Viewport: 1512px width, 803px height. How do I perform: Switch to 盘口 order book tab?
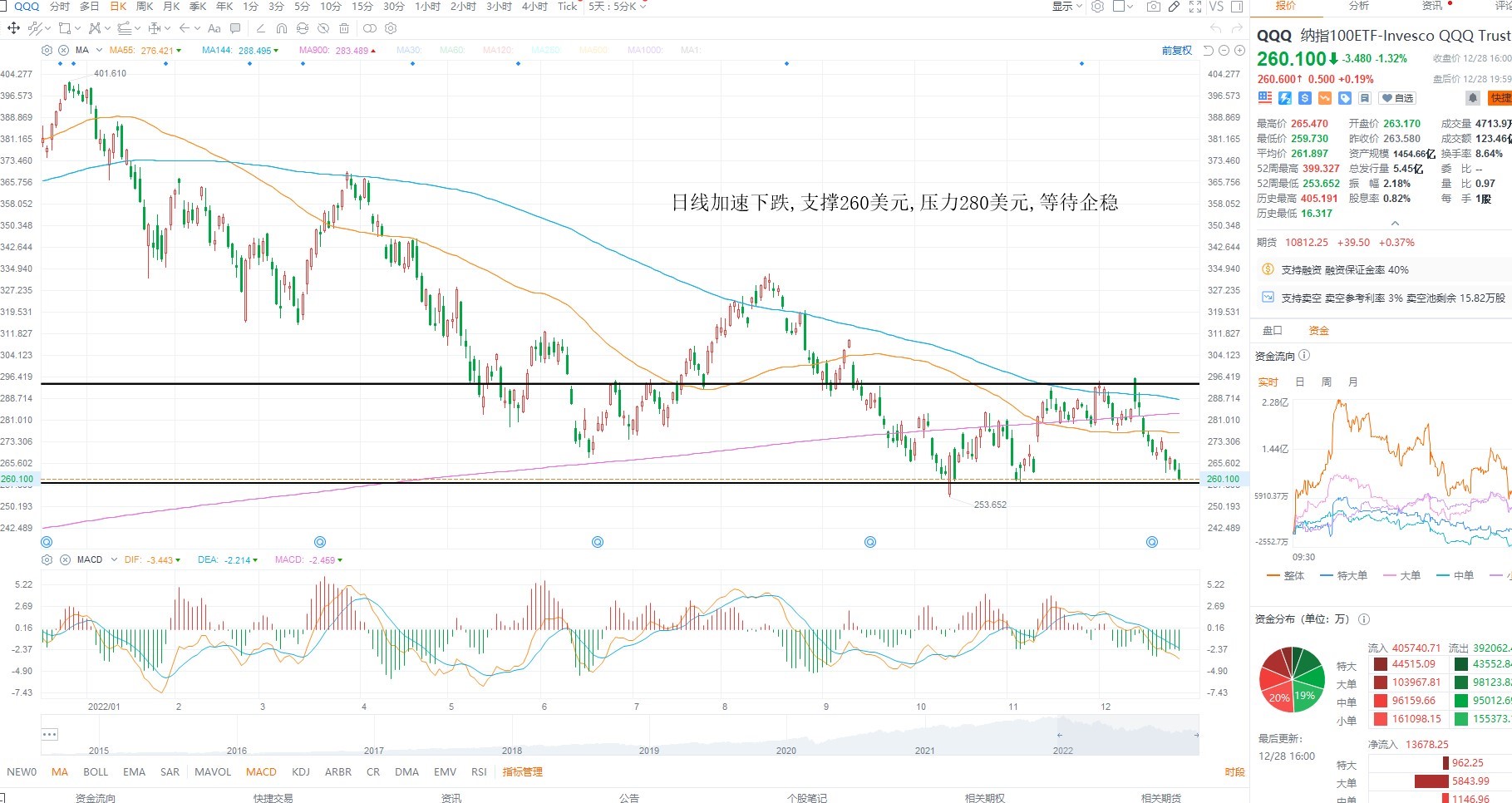1273,331
